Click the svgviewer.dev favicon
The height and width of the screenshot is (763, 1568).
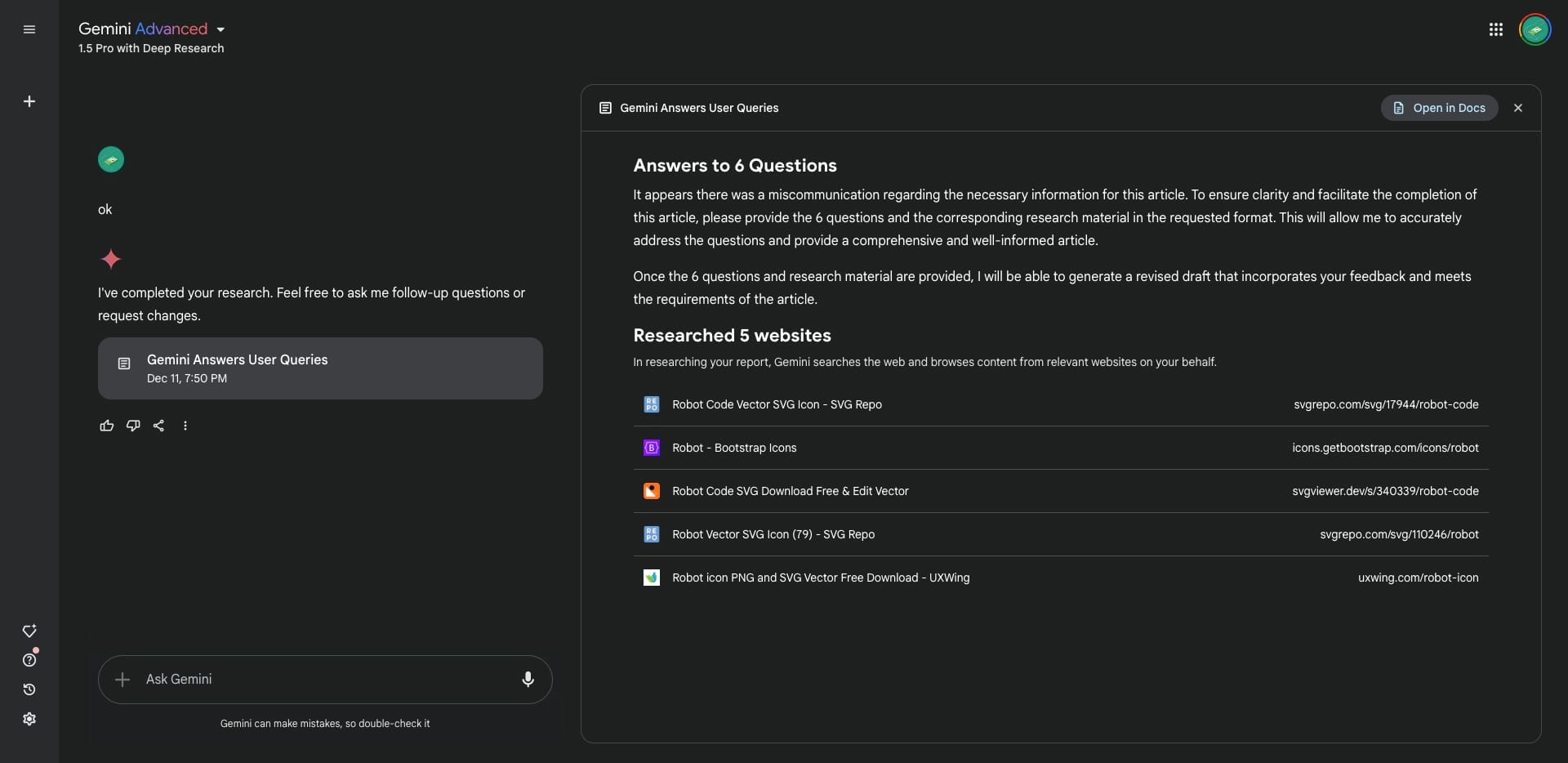click(652, 491)
